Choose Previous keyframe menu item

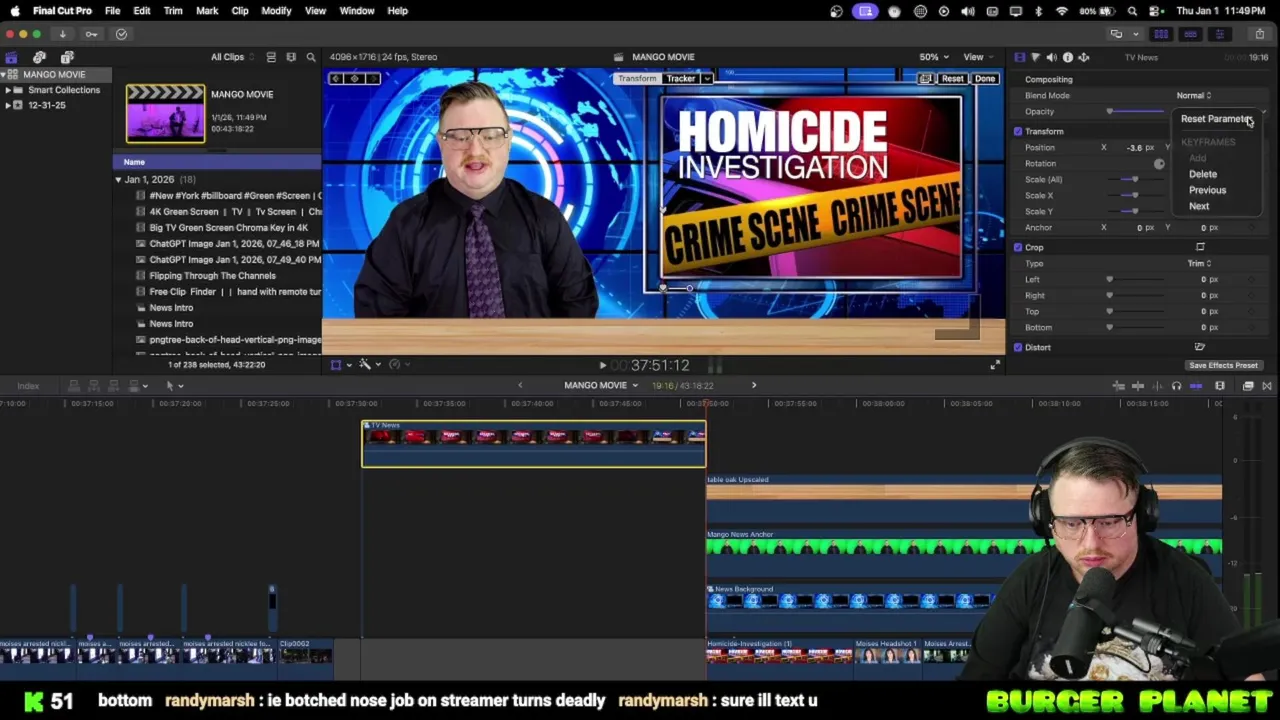1207,190
